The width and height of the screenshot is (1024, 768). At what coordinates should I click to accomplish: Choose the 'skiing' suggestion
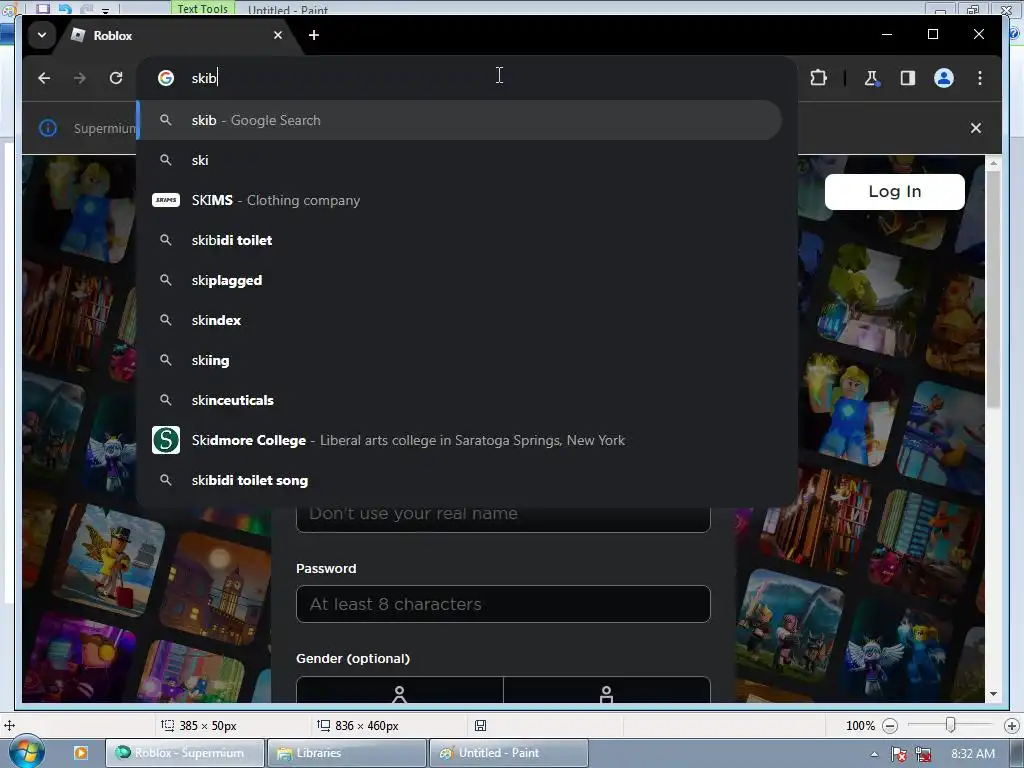click(x=459, y=360)
